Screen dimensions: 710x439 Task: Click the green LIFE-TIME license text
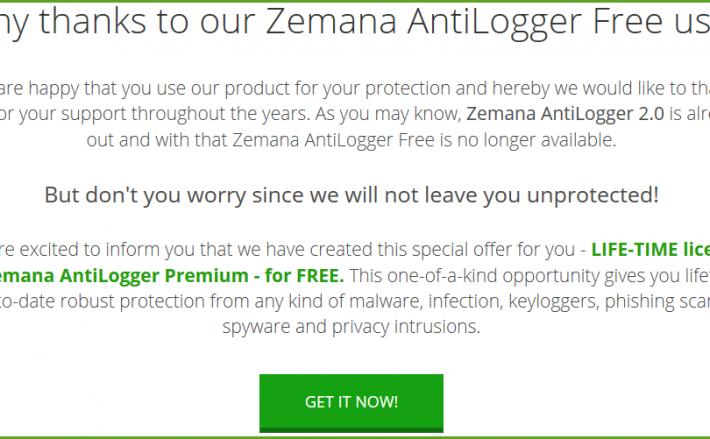pos(651,250)
